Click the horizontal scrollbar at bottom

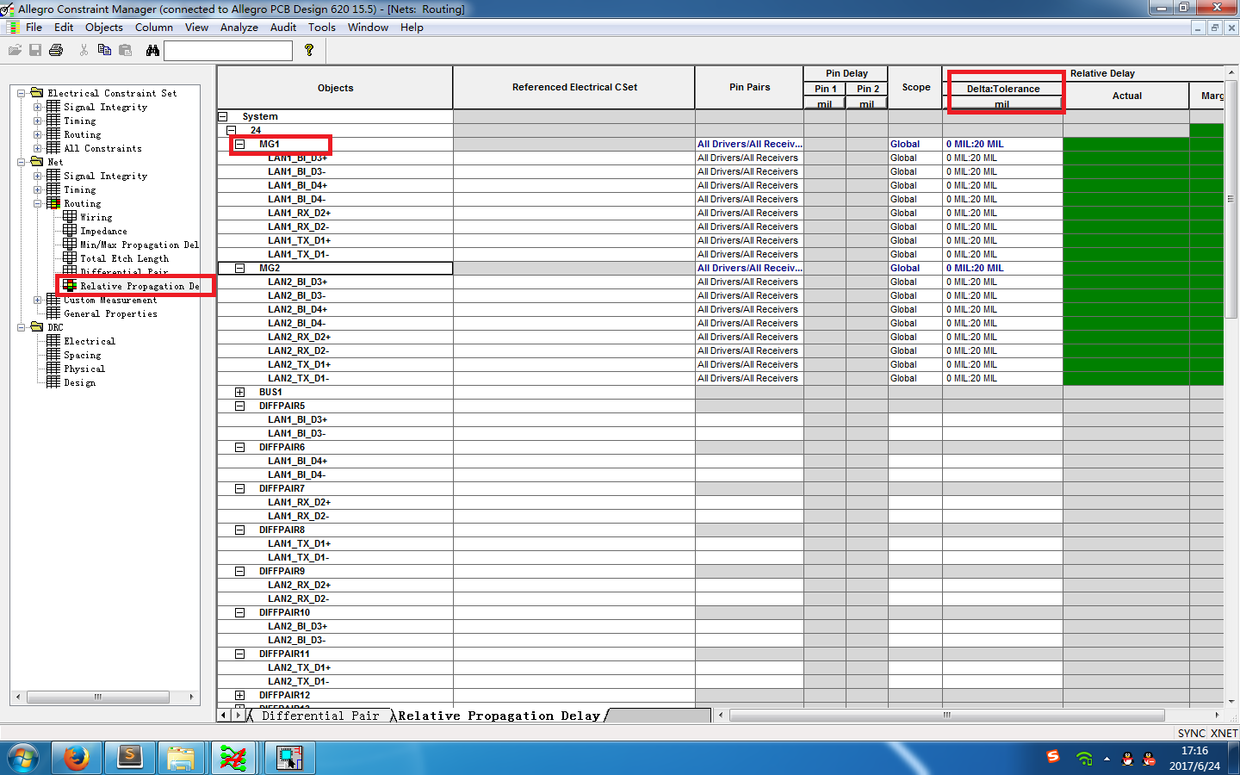(947, 716)
